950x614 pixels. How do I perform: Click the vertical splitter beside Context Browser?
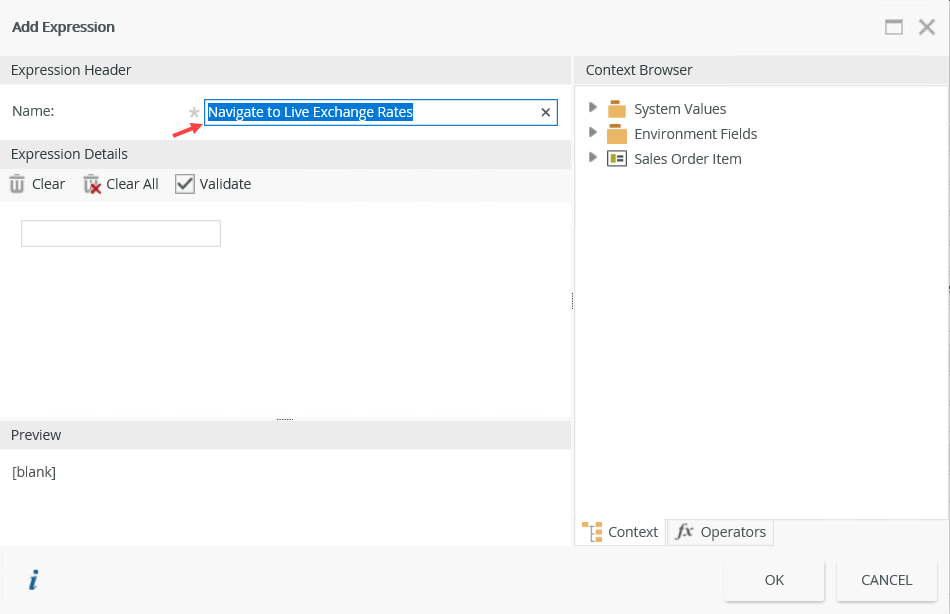click(x=572, y=300)
